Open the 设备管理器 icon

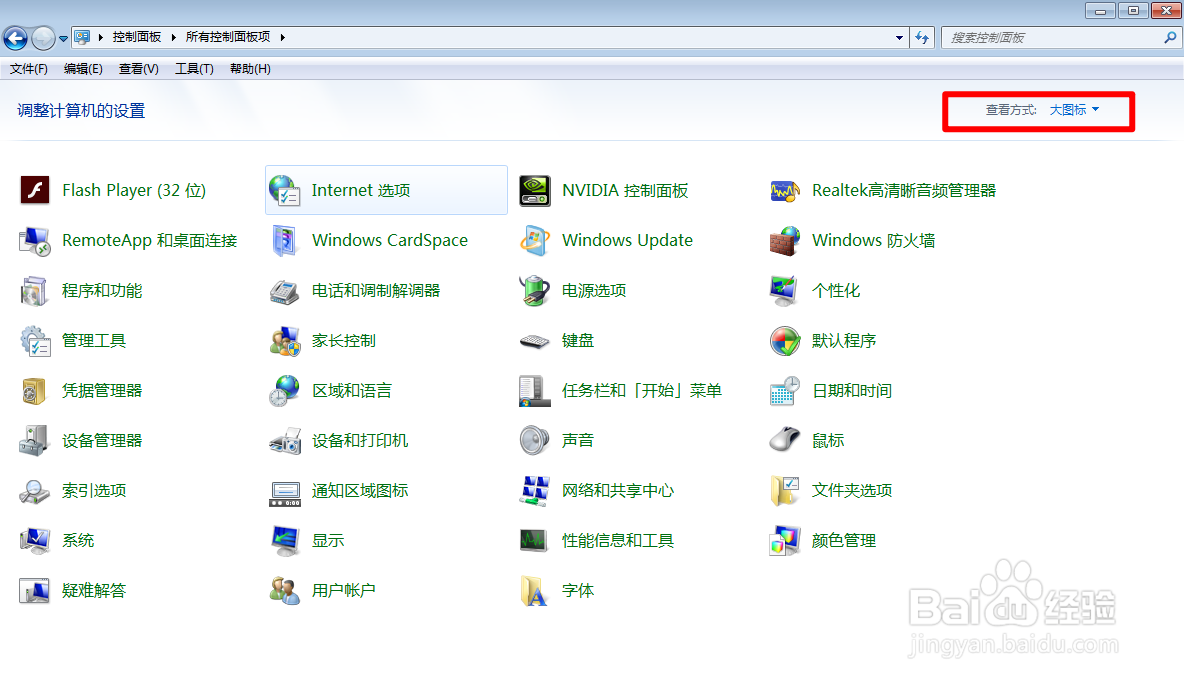(35, 440)
